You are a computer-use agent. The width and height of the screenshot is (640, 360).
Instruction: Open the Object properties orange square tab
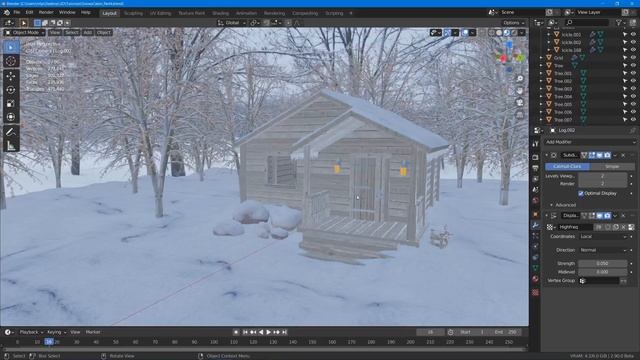point(536,214)
